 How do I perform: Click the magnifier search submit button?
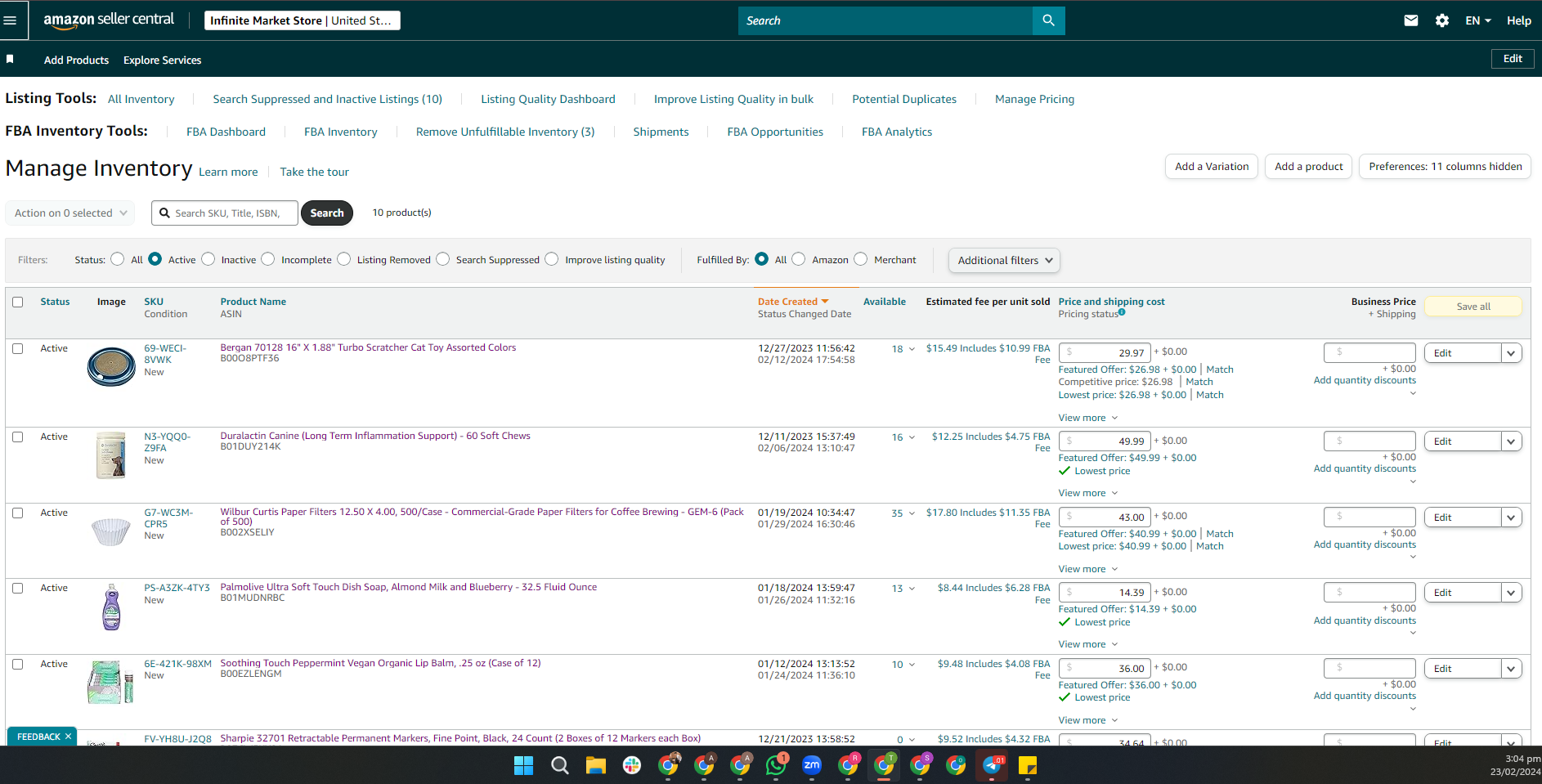coord(1048,20)
